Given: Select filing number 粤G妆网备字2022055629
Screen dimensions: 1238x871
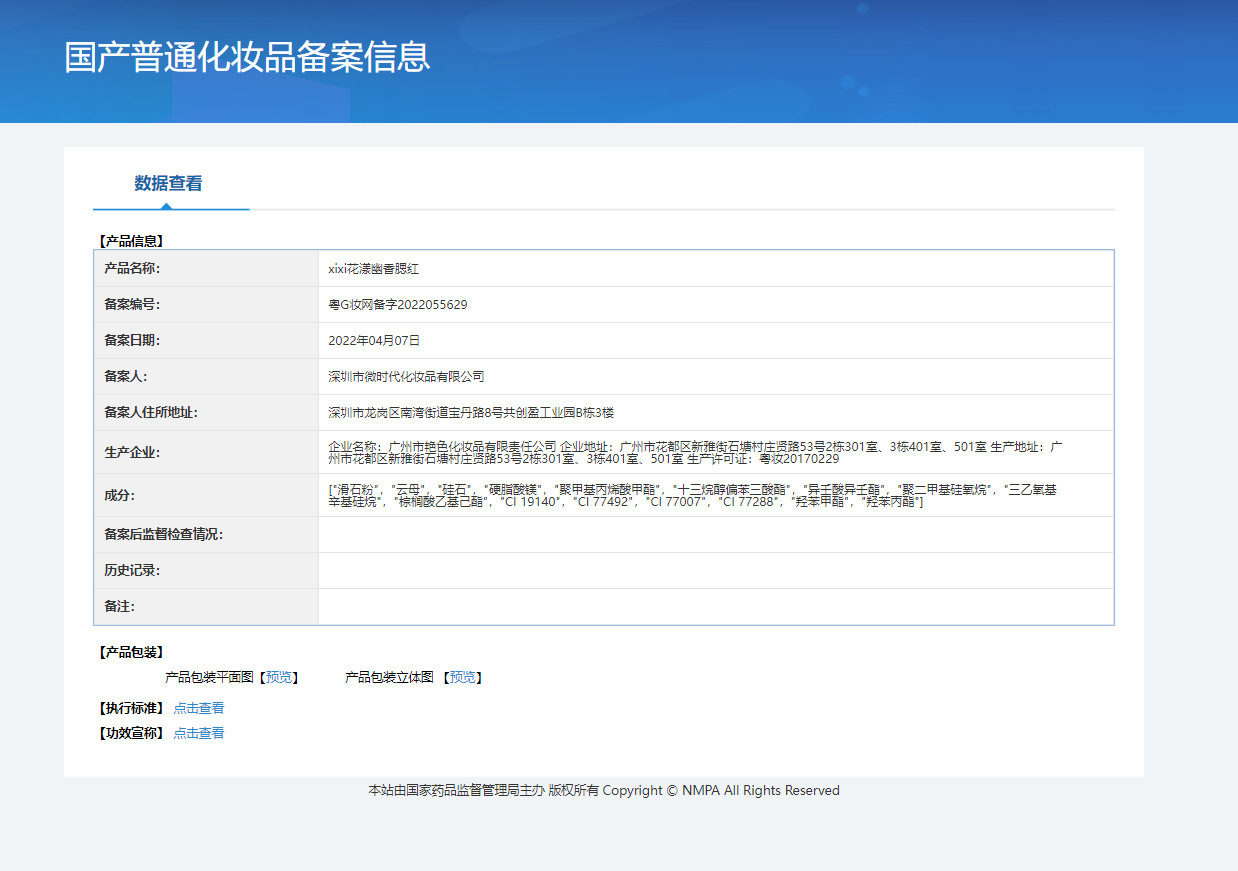Looking at the screenshot, I should 398,305.
